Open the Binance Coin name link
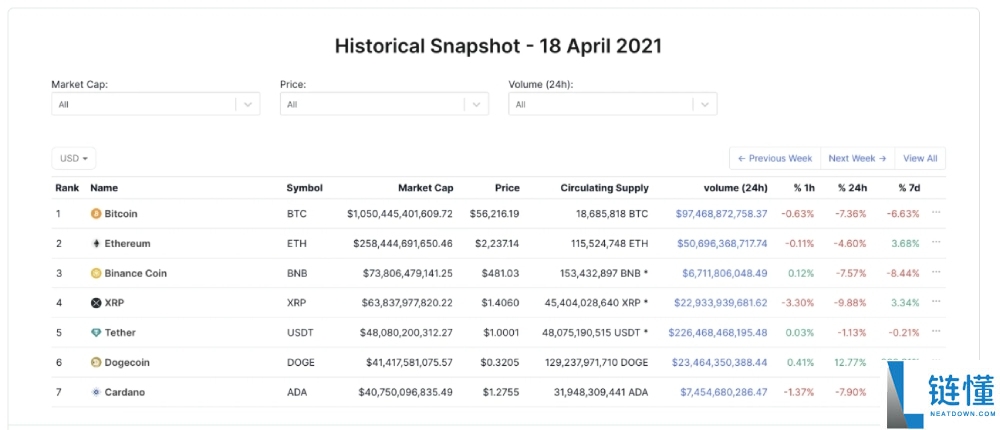This screenshot has height=430, width=1000. (135, 273)
